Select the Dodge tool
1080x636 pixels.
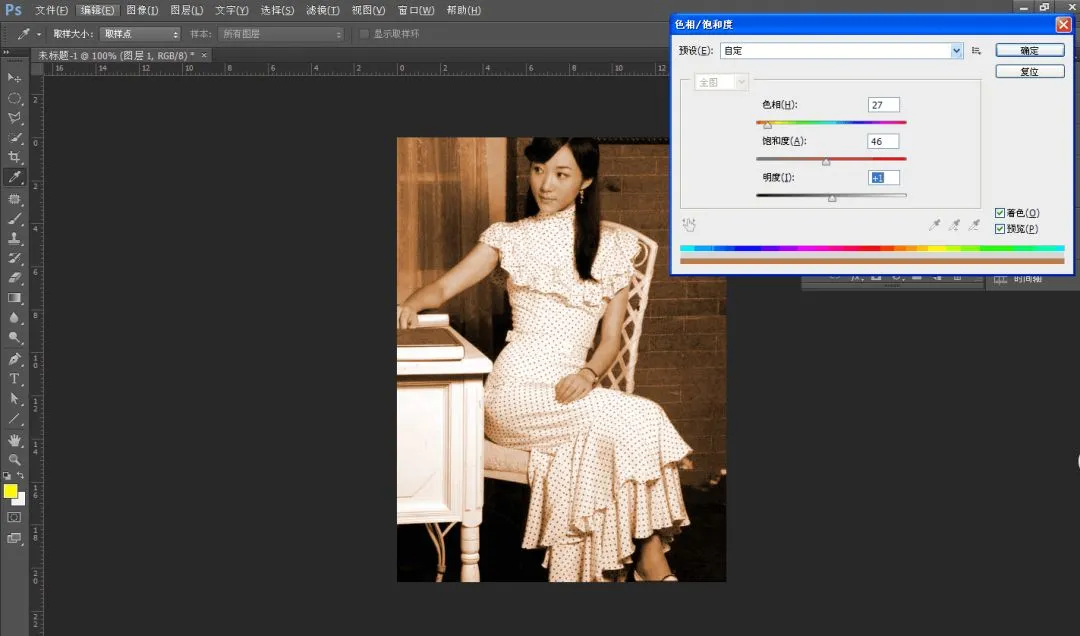click(14, 338)
